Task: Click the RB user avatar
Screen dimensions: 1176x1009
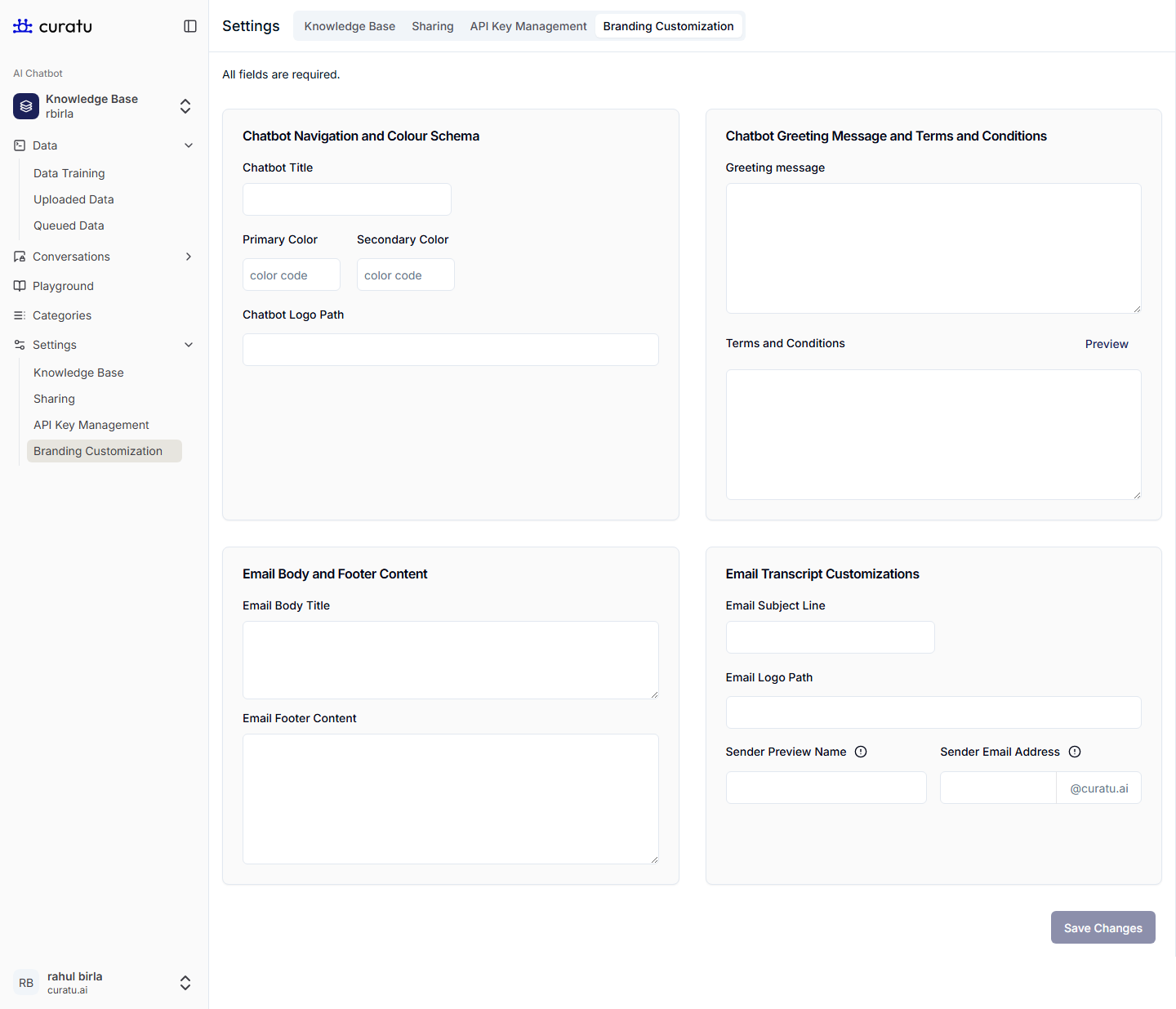Action: click(x=26, y=983)
